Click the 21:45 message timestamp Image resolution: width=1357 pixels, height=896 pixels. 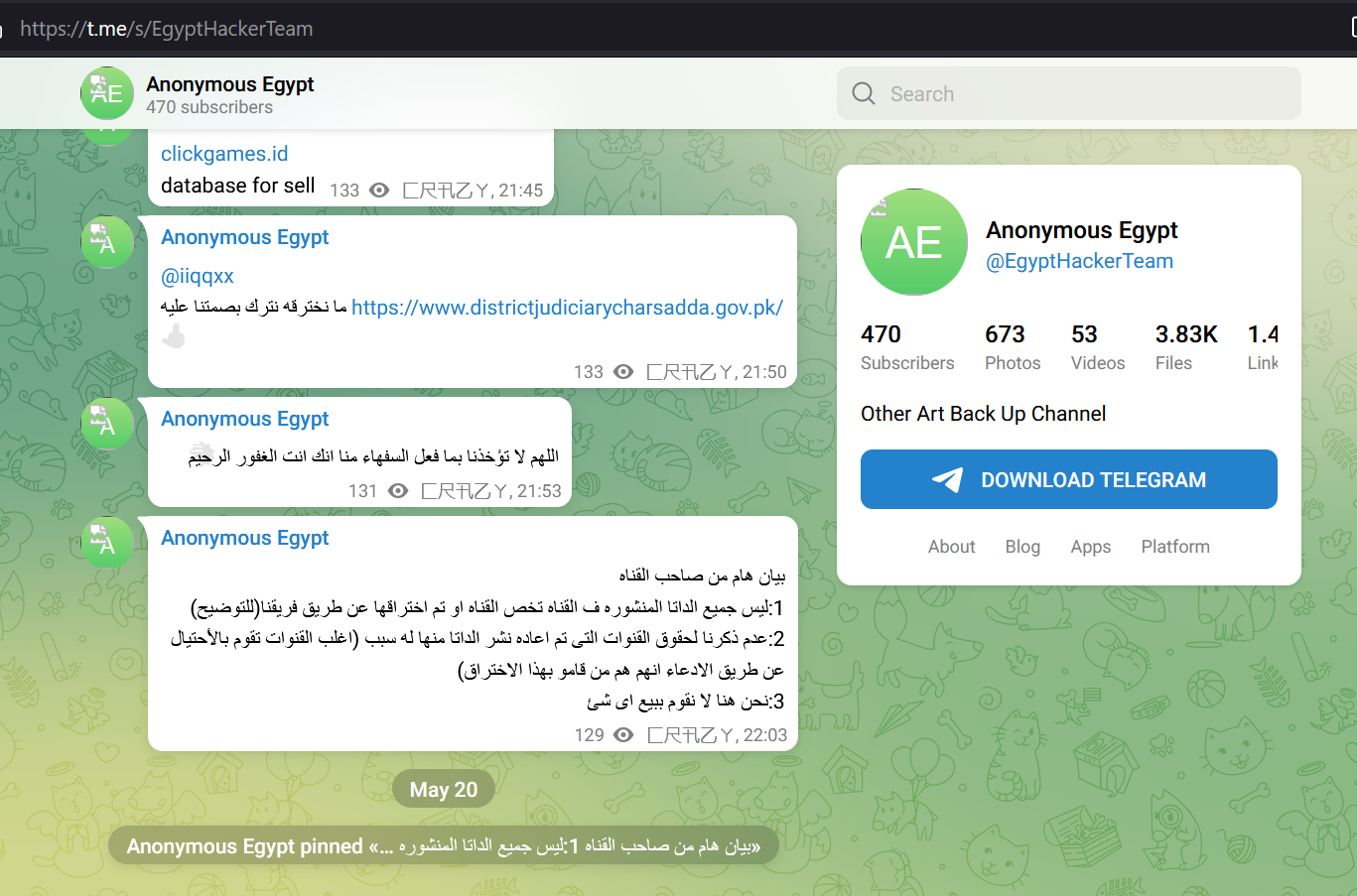click(x=521, y=191)
